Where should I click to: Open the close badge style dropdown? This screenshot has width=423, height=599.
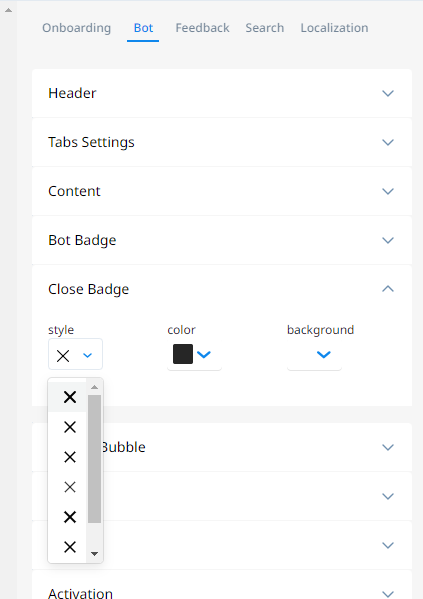tap(75, 354)
